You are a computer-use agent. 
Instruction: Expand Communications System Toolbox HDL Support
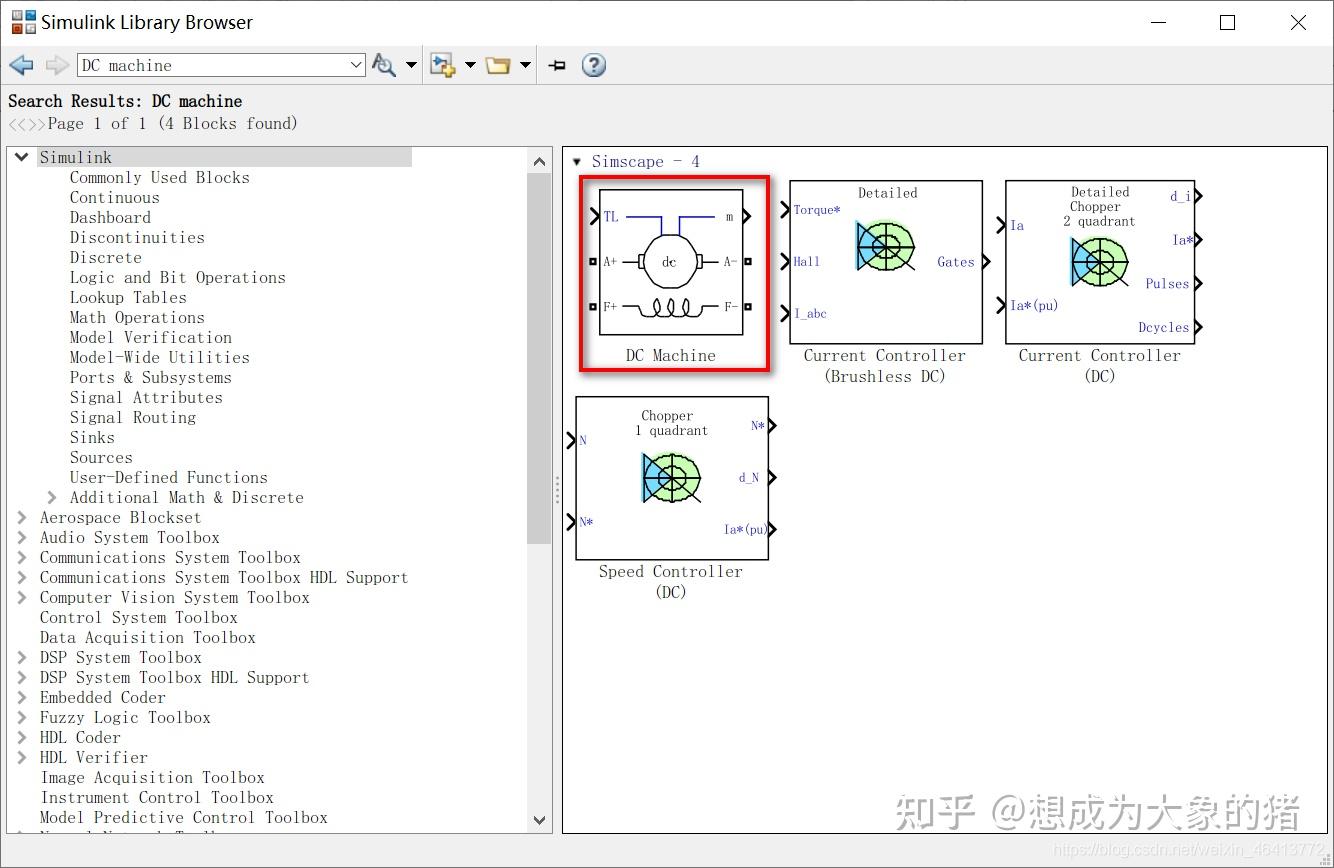21,577
